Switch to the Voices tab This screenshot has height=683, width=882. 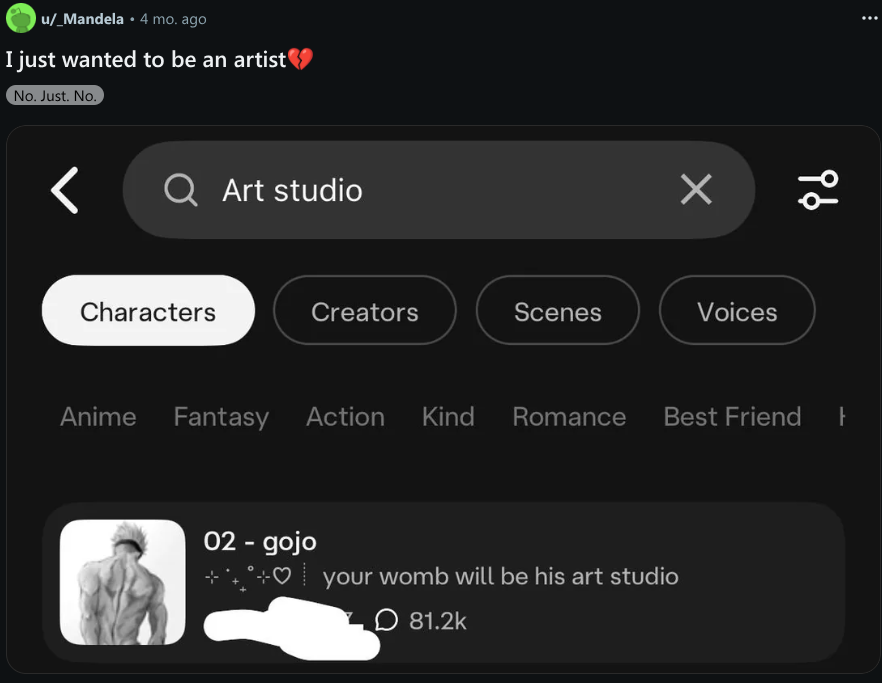click(x=737, y=311)
